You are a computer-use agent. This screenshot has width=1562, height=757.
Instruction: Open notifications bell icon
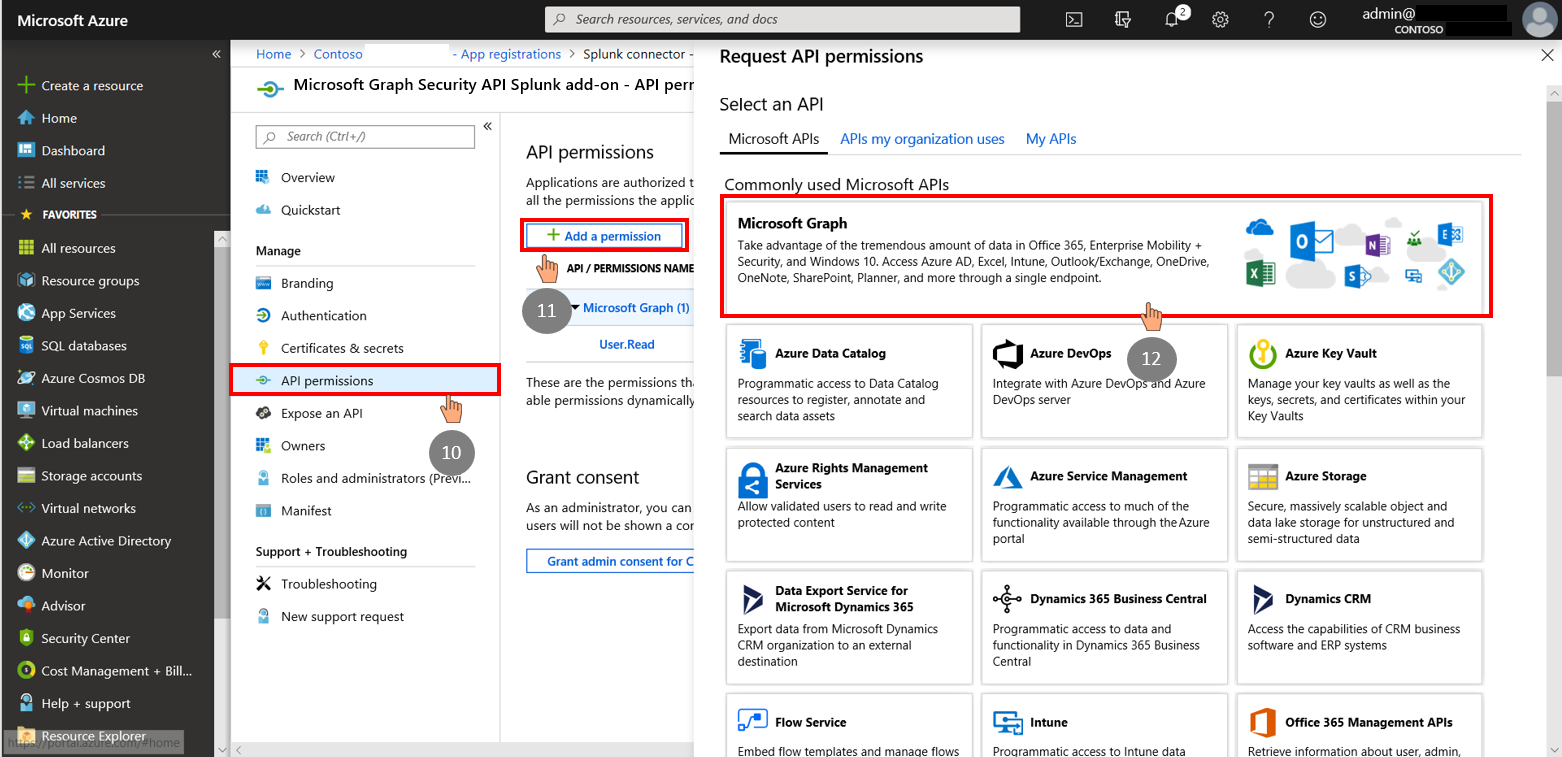tap(1172, 19)
